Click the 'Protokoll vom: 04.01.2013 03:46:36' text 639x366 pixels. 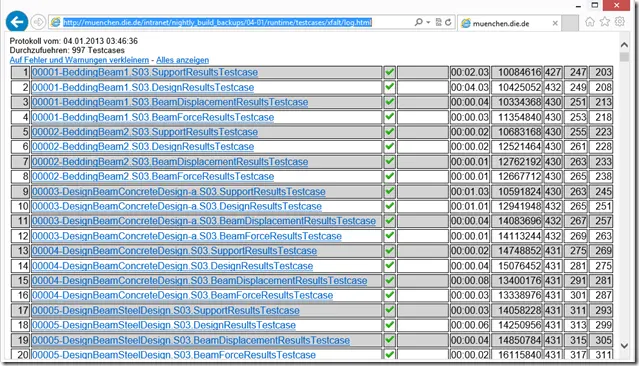pyautogui.click(x=74, y=41)
